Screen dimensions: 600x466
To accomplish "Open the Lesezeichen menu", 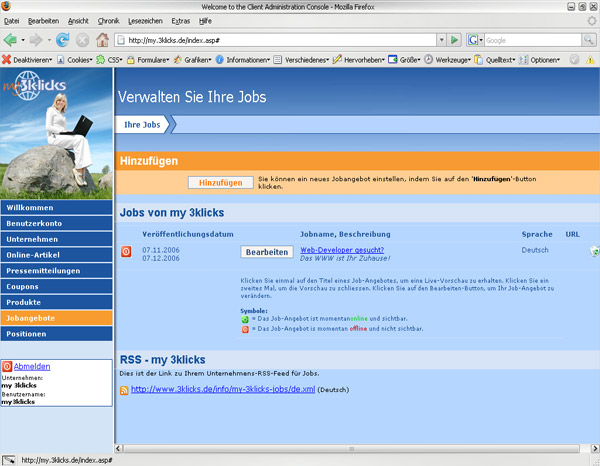I will click(145, 21).
